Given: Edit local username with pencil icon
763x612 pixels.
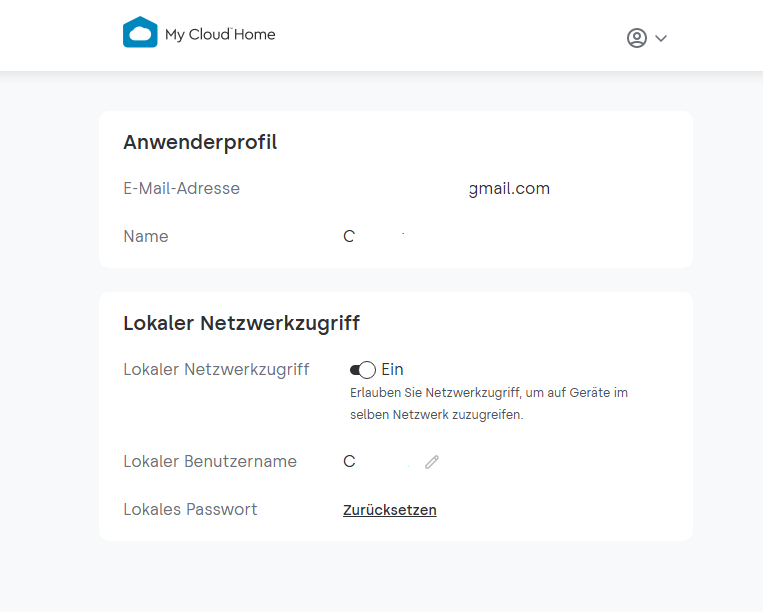Looking at the screenshot, I should pos(432,462).
